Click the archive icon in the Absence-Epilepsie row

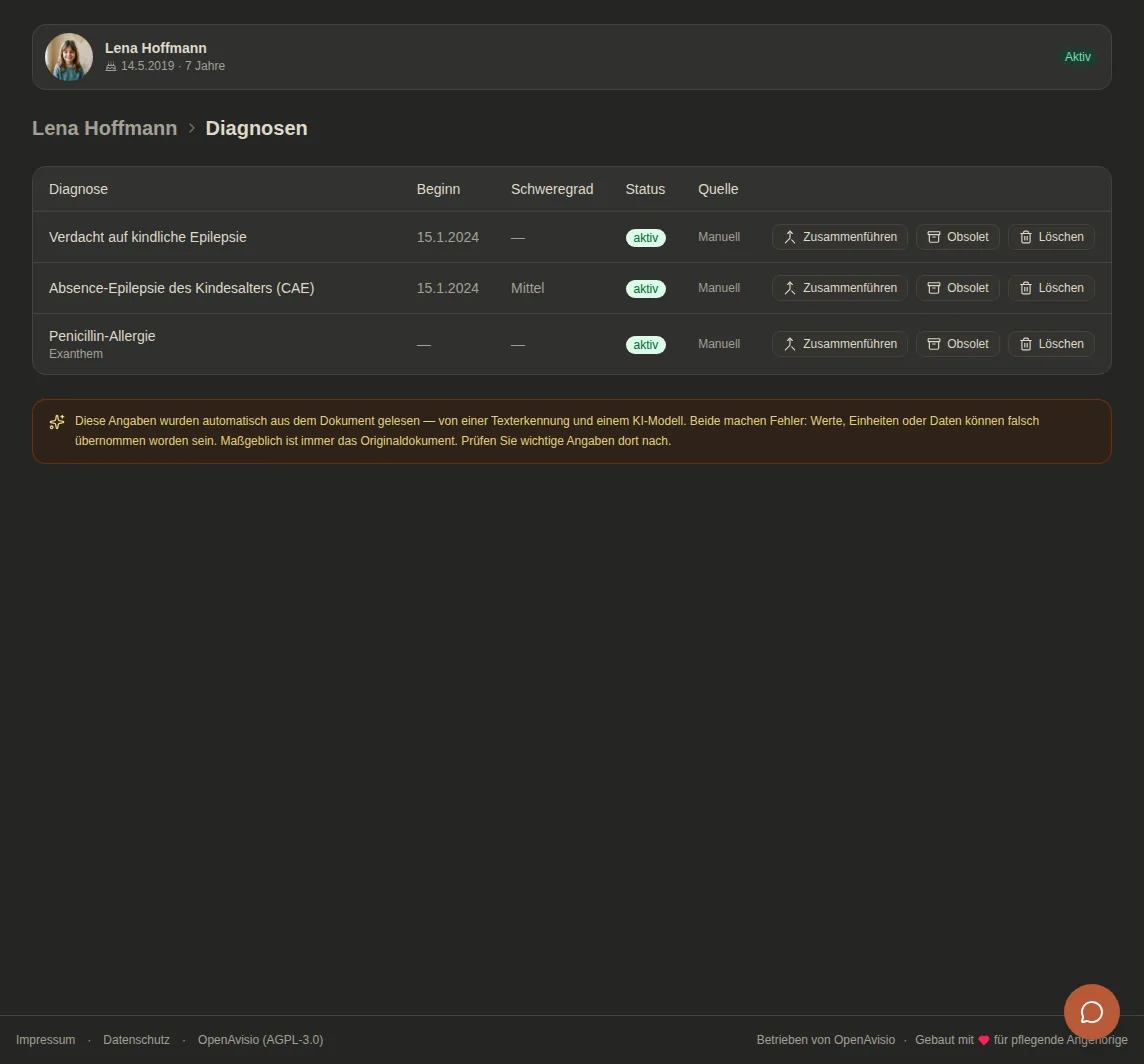933,288
